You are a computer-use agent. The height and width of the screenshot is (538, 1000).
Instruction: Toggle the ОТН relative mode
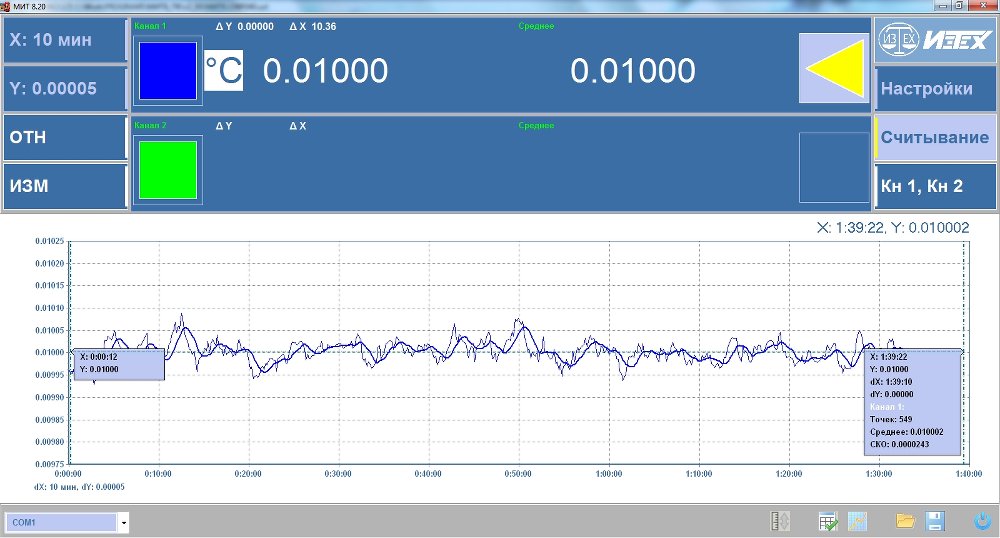[x=64, y=137]
